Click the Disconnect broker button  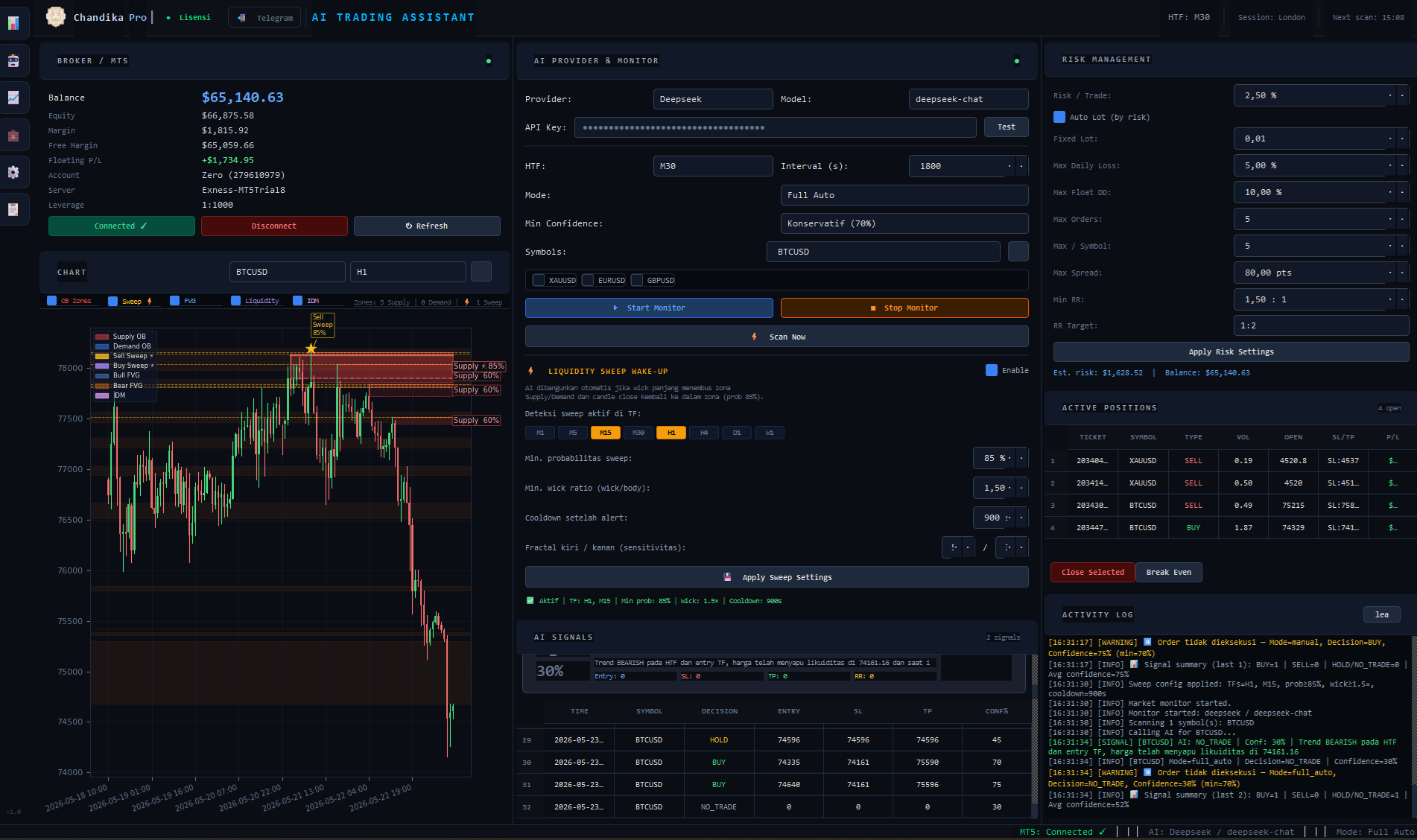(x=274, y=226)
